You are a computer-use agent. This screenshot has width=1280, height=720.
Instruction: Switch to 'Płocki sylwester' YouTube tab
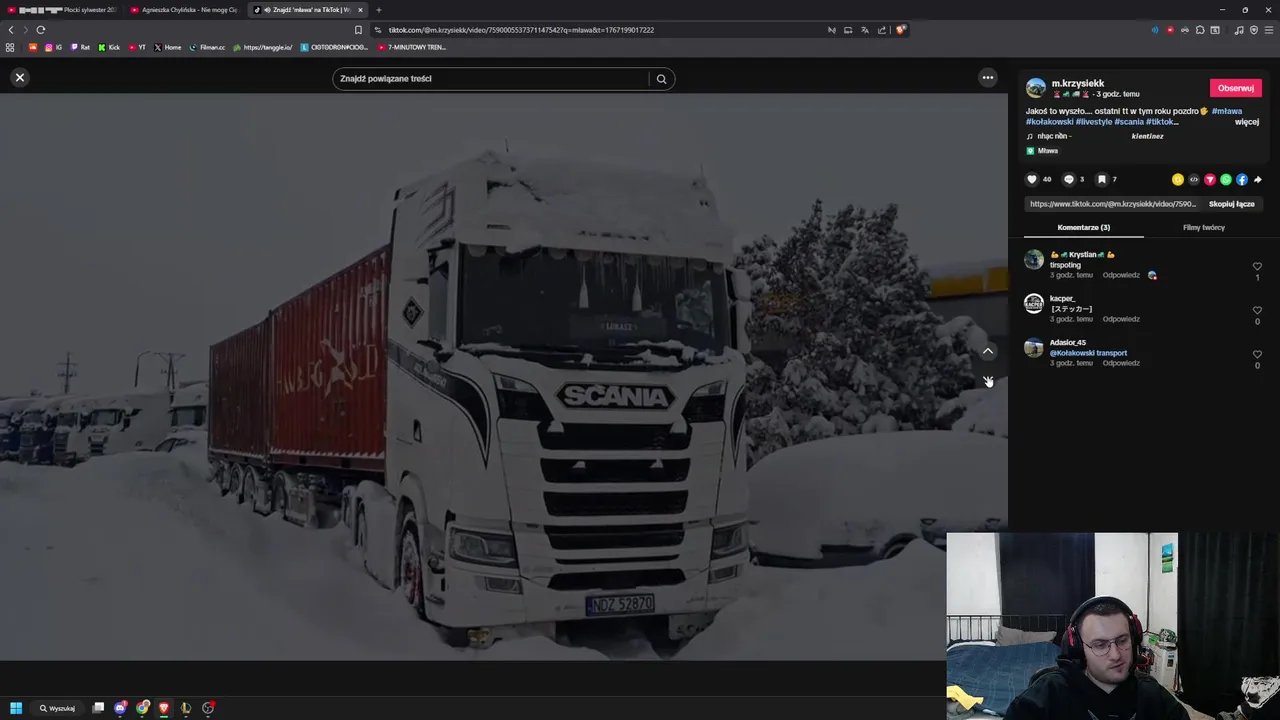pos(62,10)
